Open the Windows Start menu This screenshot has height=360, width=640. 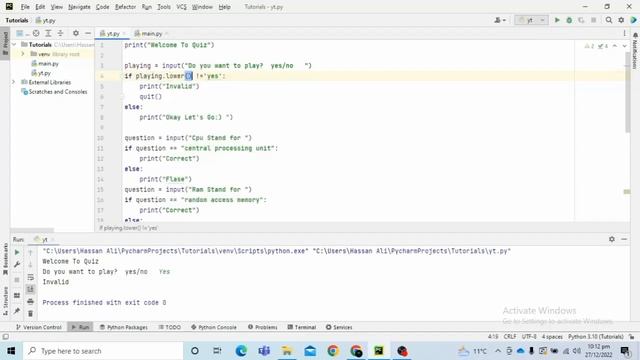point(11,351)
